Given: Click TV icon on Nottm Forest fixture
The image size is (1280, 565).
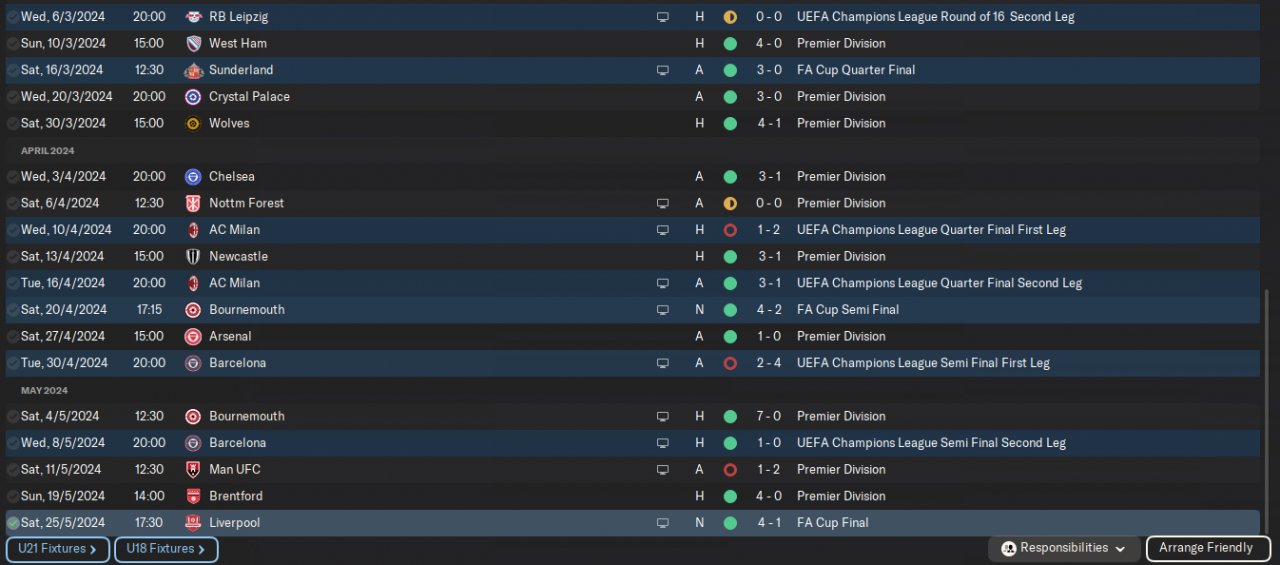Looking at the screenshot, I should point(662,203).
